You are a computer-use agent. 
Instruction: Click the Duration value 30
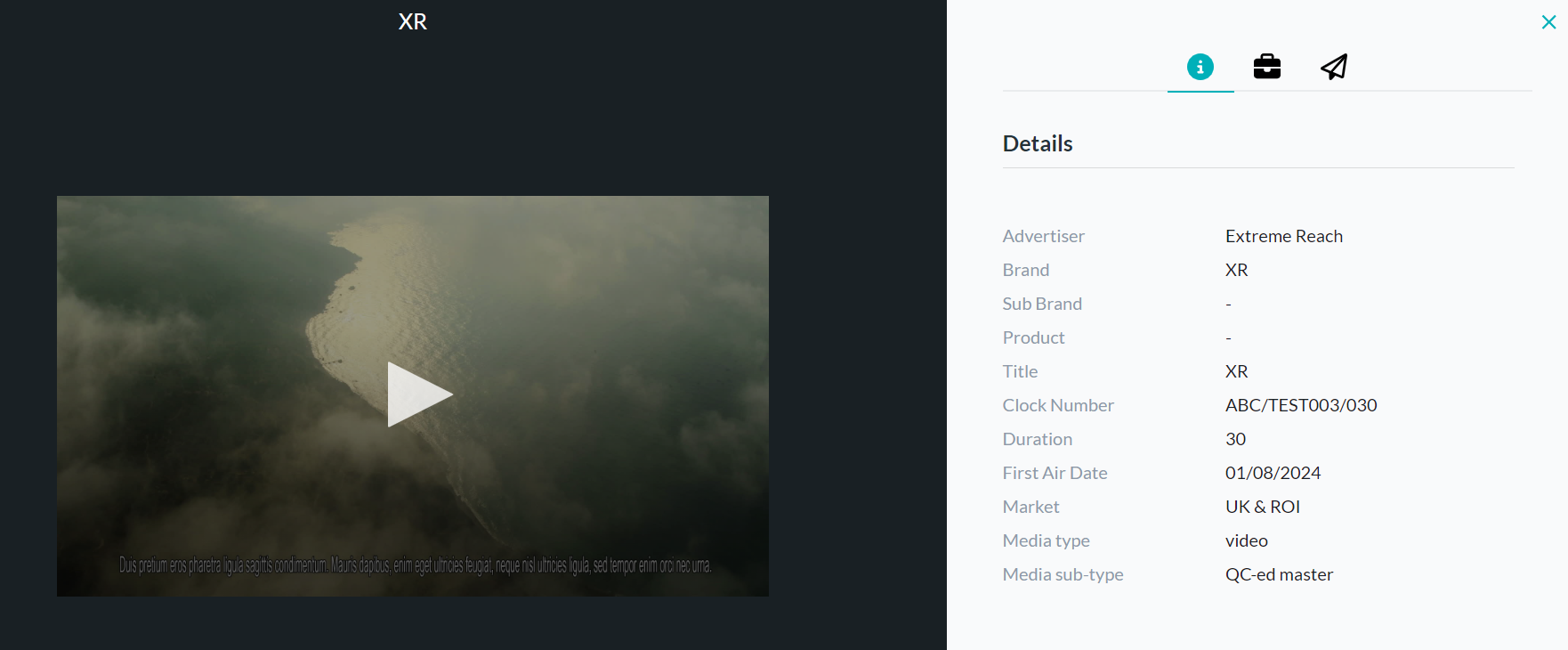pos(1235,439)
